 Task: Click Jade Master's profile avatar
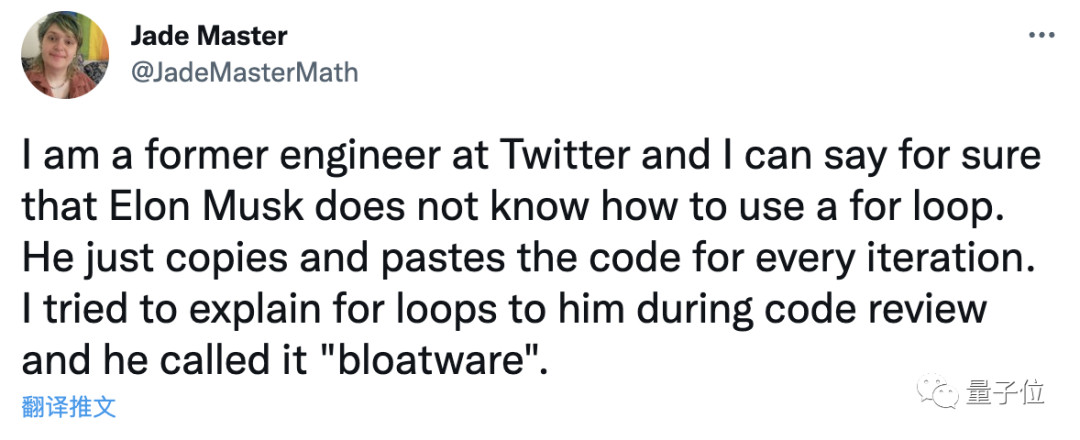[65, 54]
